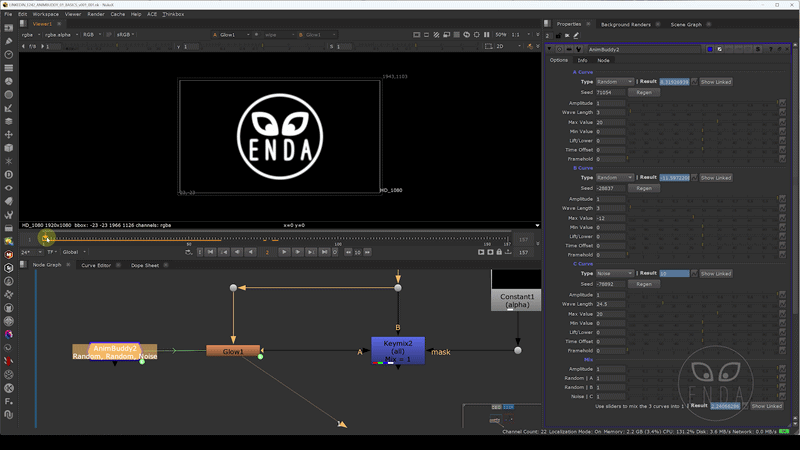The width and height of the screenshot is (800, 450).
Task: Toggle the viewer pause updating button
Action: point(486,35)
